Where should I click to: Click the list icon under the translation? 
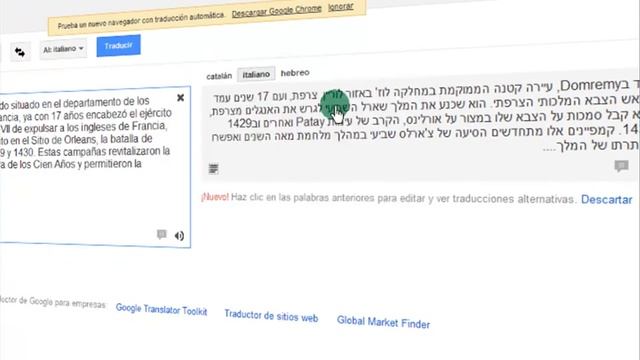(x=213, y=169)
